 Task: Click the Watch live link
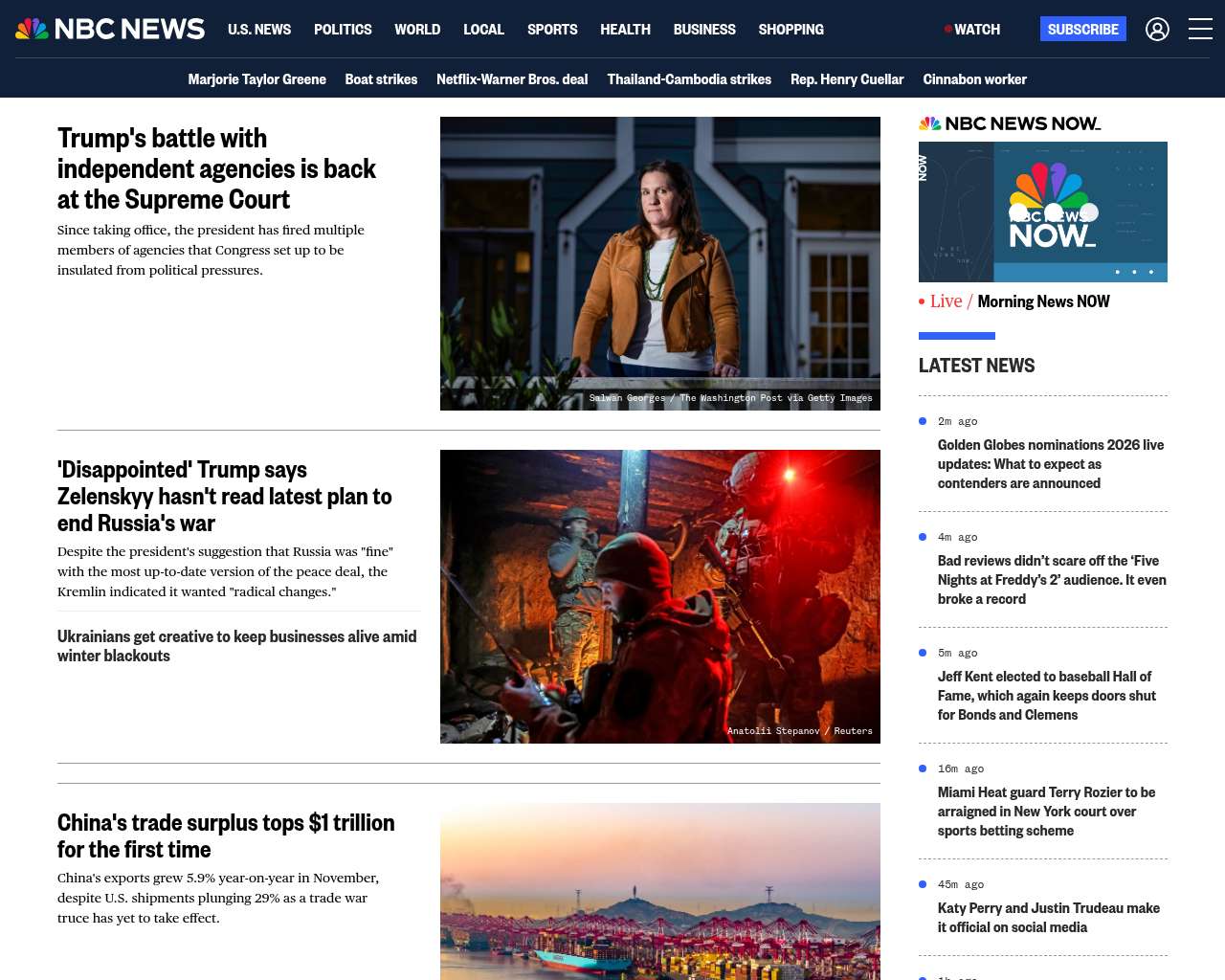tap(972, 30)
